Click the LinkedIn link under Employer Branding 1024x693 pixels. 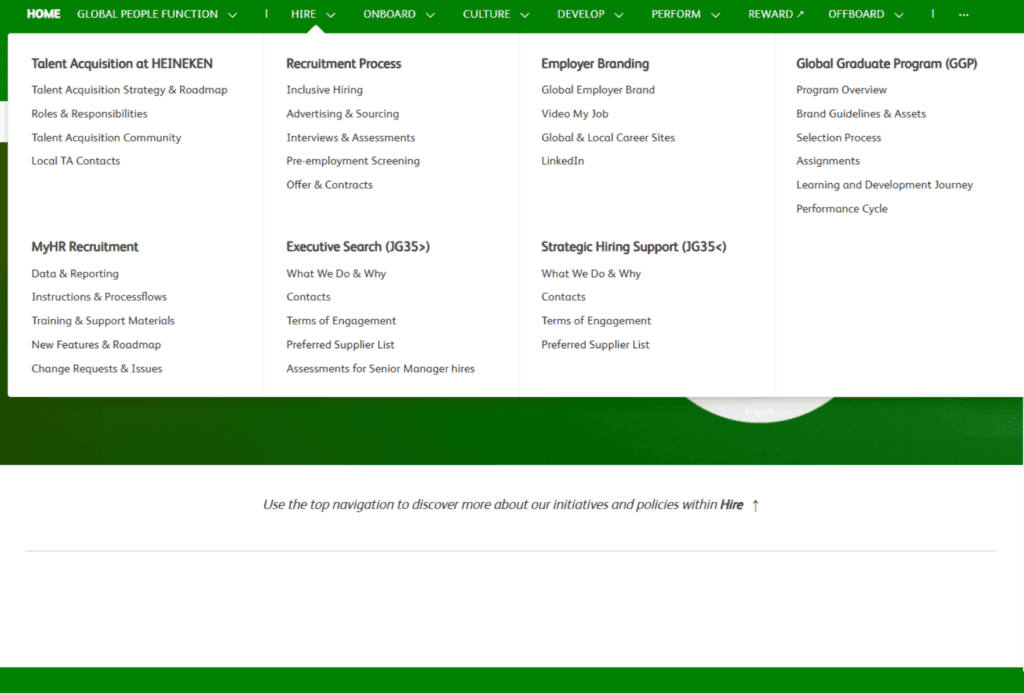click(563, 161)
